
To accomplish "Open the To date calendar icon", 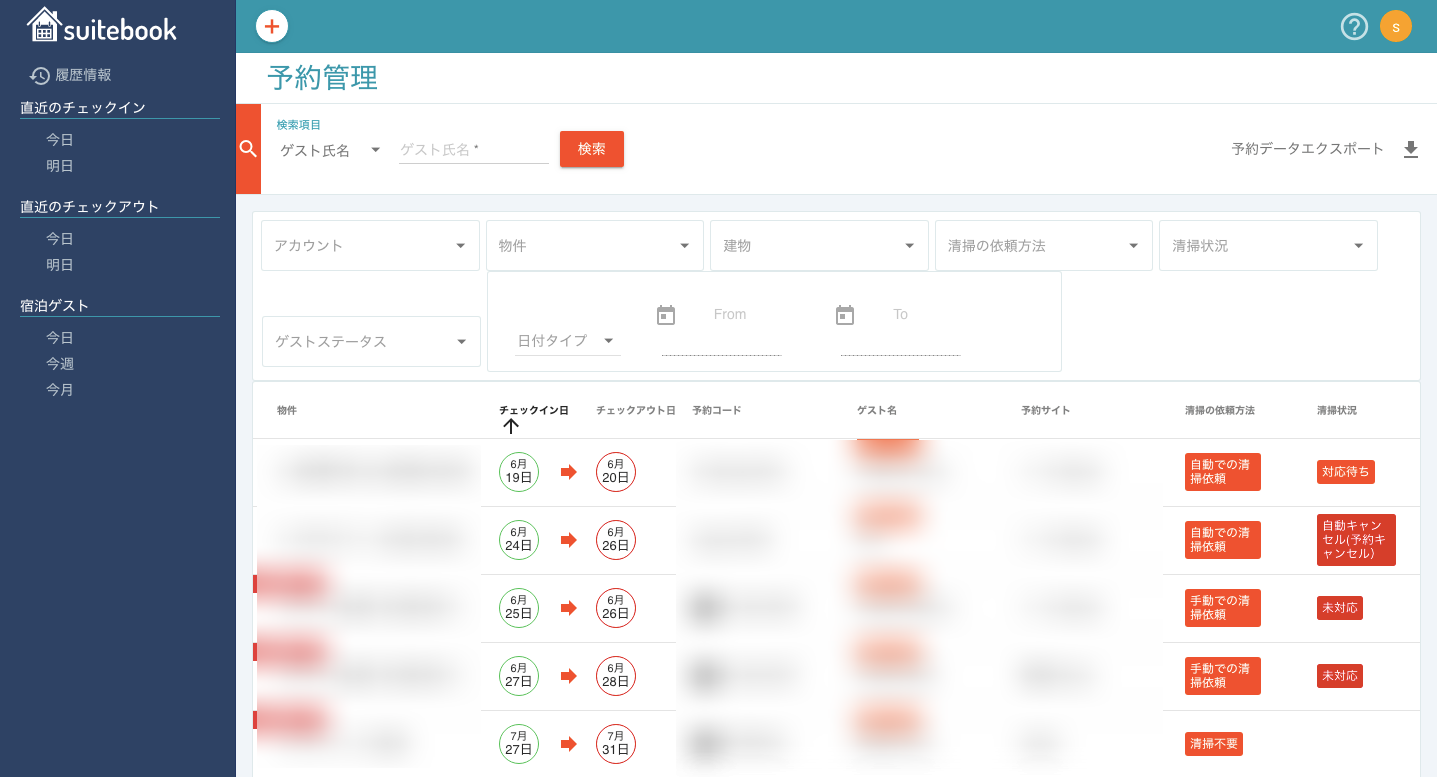I will [845, 315].
